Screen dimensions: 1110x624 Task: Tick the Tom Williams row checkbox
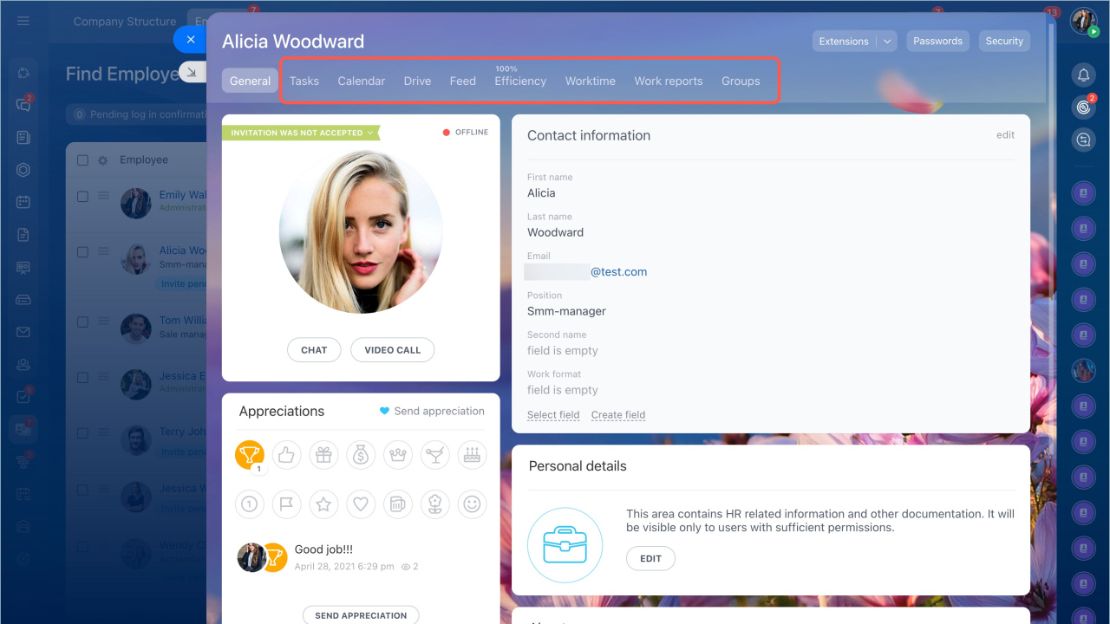click(83, 322)
